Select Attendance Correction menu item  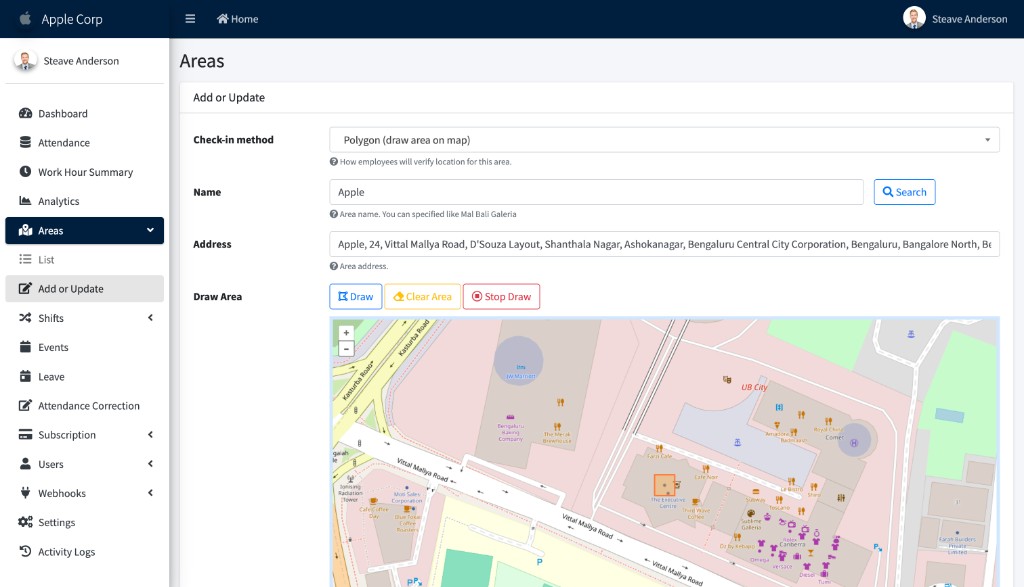pos(88,406)
